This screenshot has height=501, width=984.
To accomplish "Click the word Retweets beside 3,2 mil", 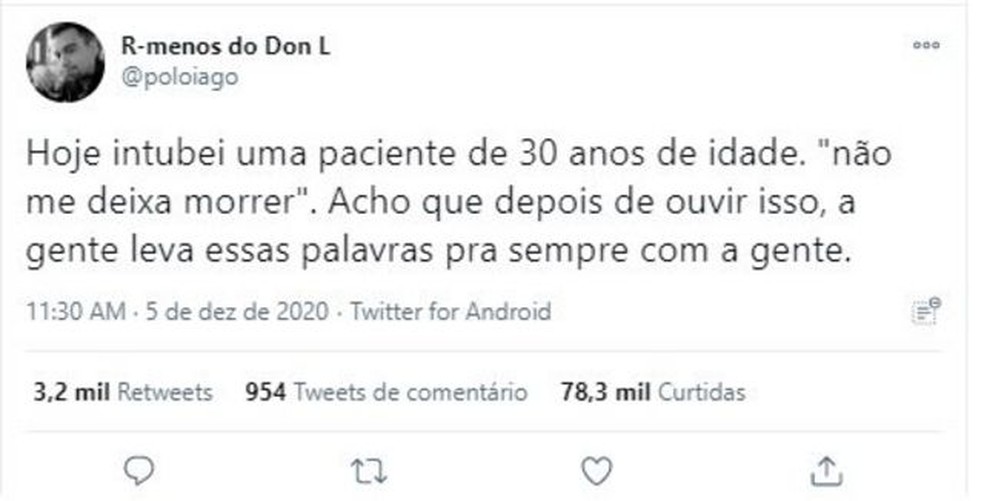I will (165, 392).
